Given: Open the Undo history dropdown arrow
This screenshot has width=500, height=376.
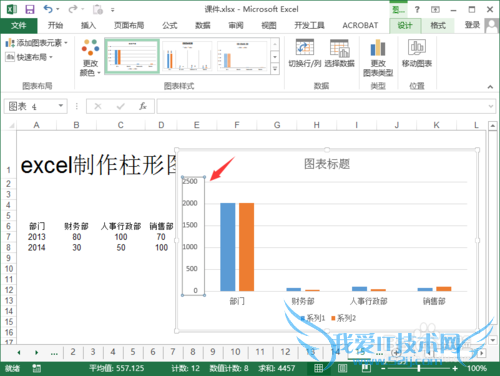Looking at the screenshot, I should (58, 9).
